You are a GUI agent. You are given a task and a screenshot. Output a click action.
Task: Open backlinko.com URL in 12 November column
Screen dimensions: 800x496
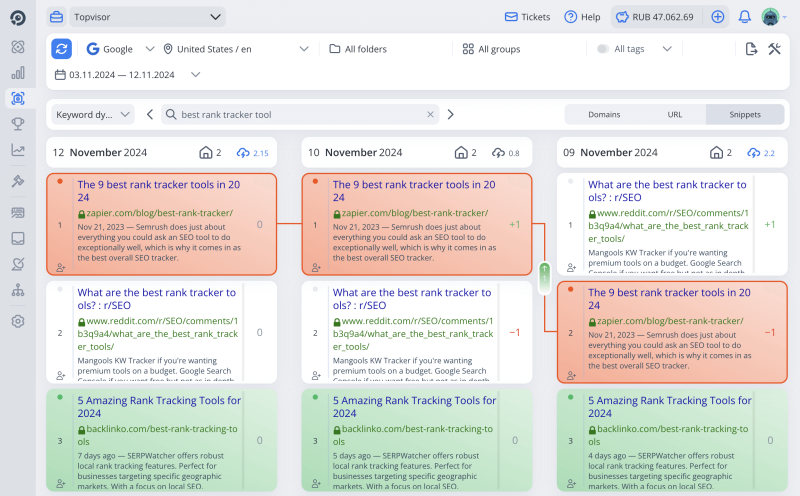[x=157, y=435]
